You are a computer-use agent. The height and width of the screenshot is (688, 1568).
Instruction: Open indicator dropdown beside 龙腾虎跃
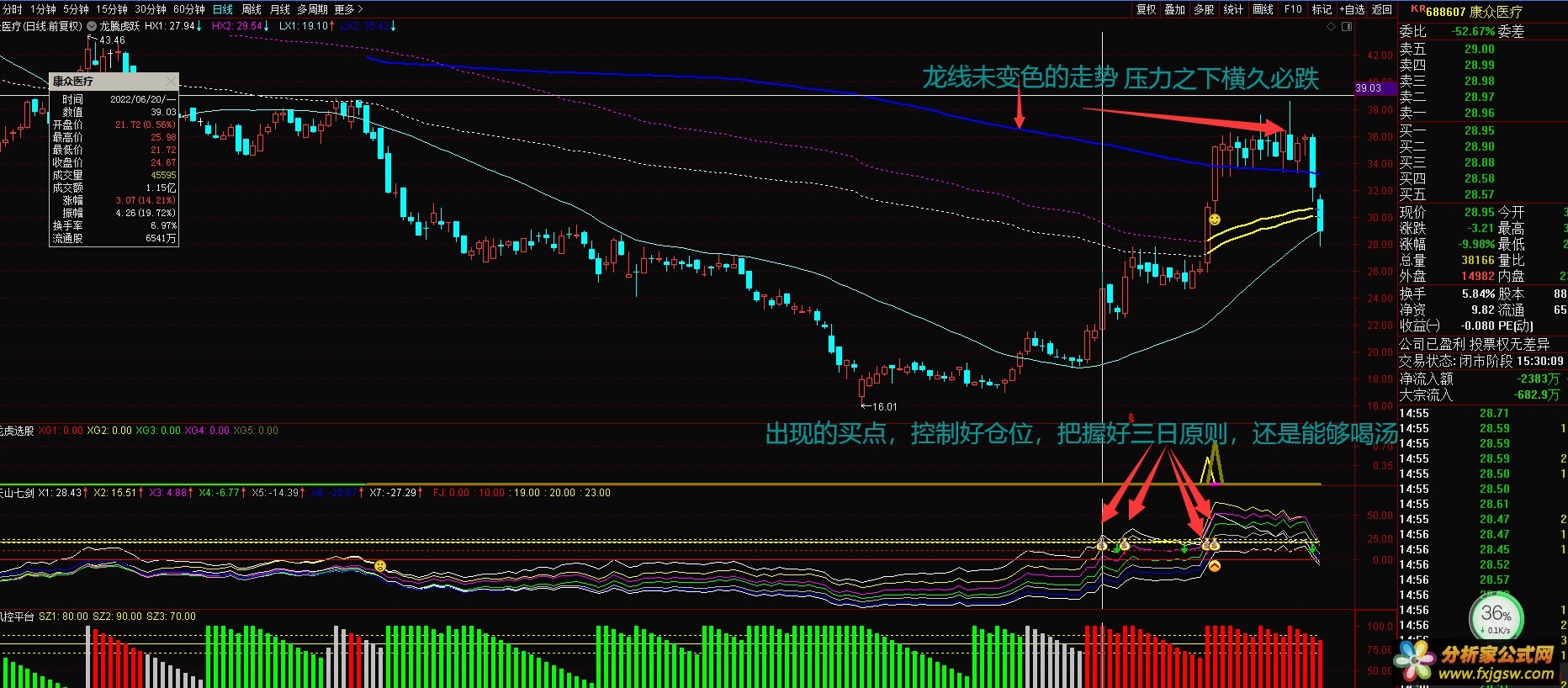click(x=93, y=26)
